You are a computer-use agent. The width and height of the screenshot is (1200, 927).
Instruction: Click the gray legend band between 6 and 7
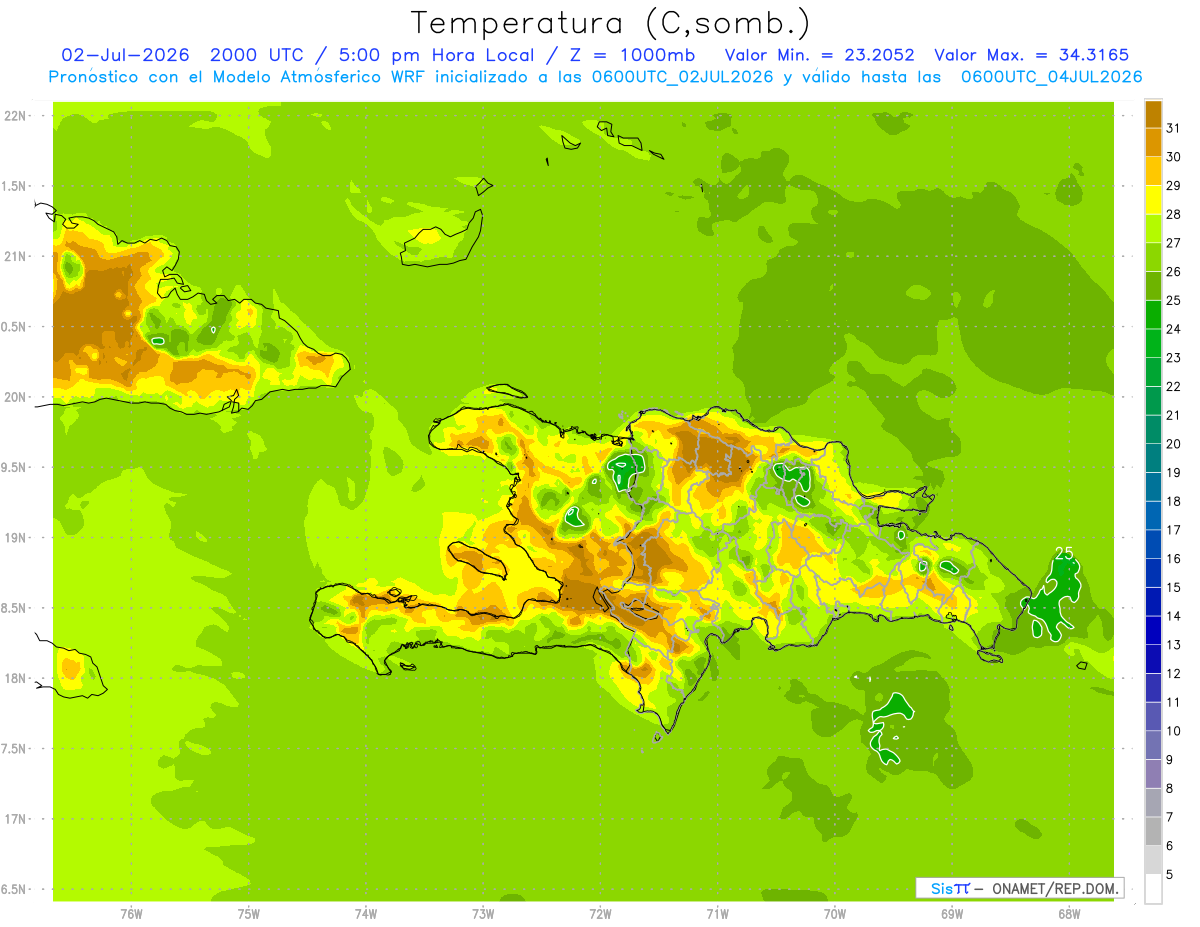pos(1153,831)
